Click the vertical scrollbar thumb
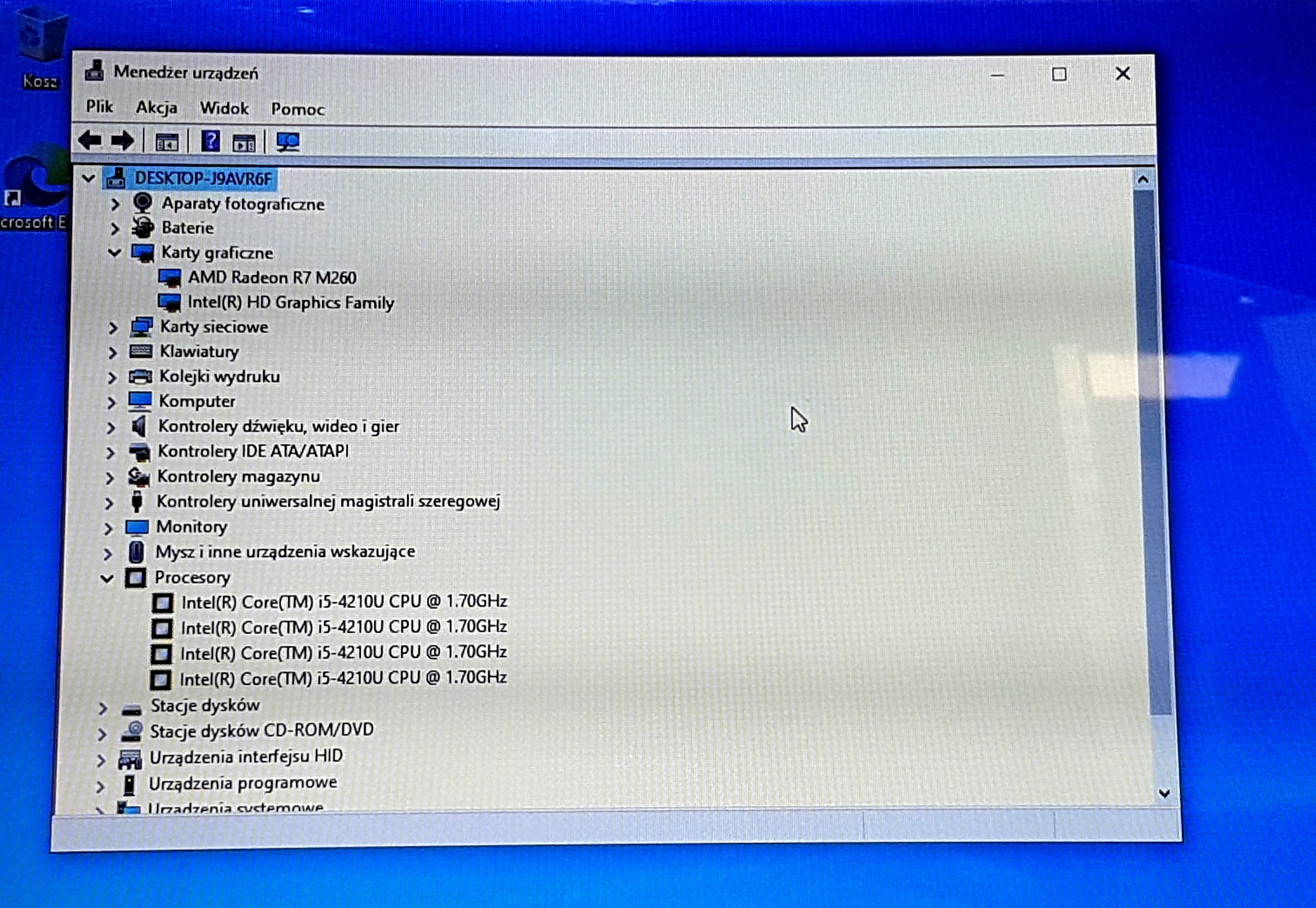Image resolution: width=1316 pixels, height=908 pixels. tap(1152, 452)
